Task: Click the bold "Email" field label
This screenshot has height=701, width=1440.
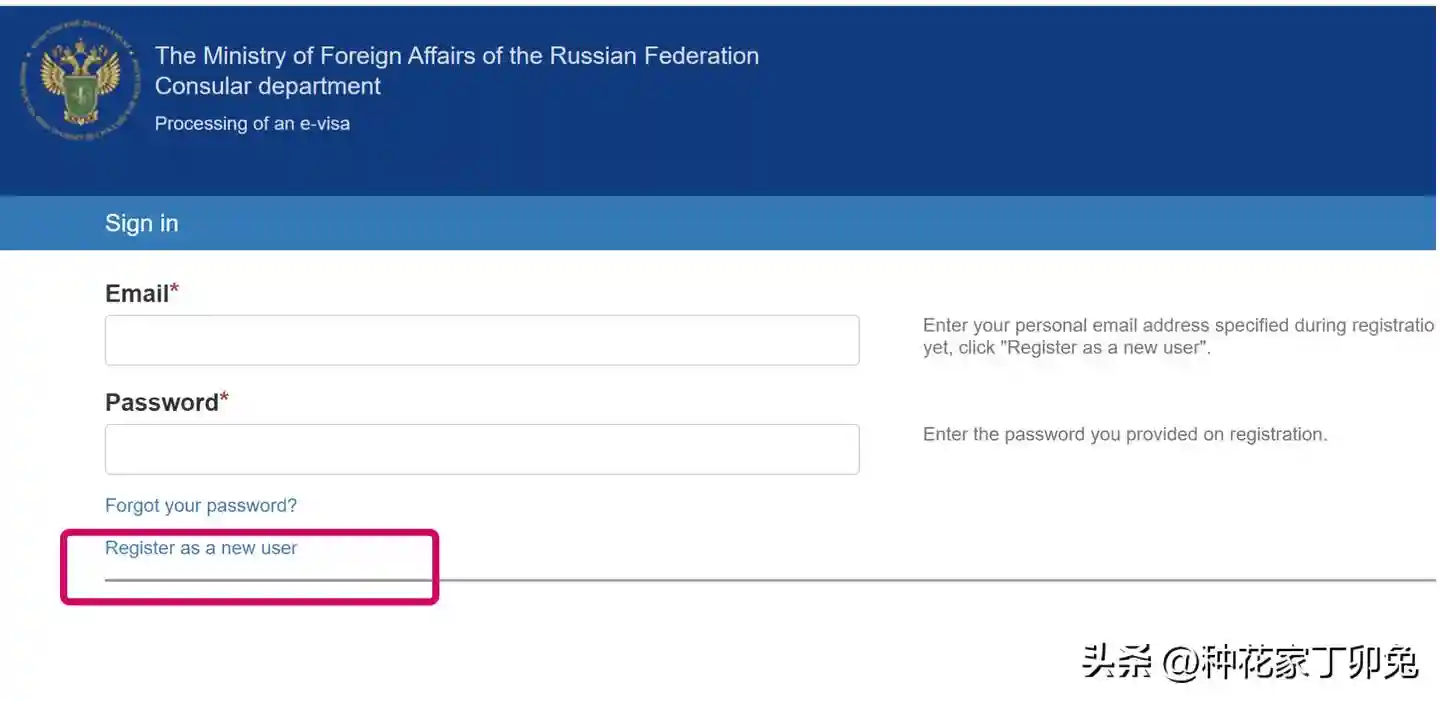Action: (136, 294)
